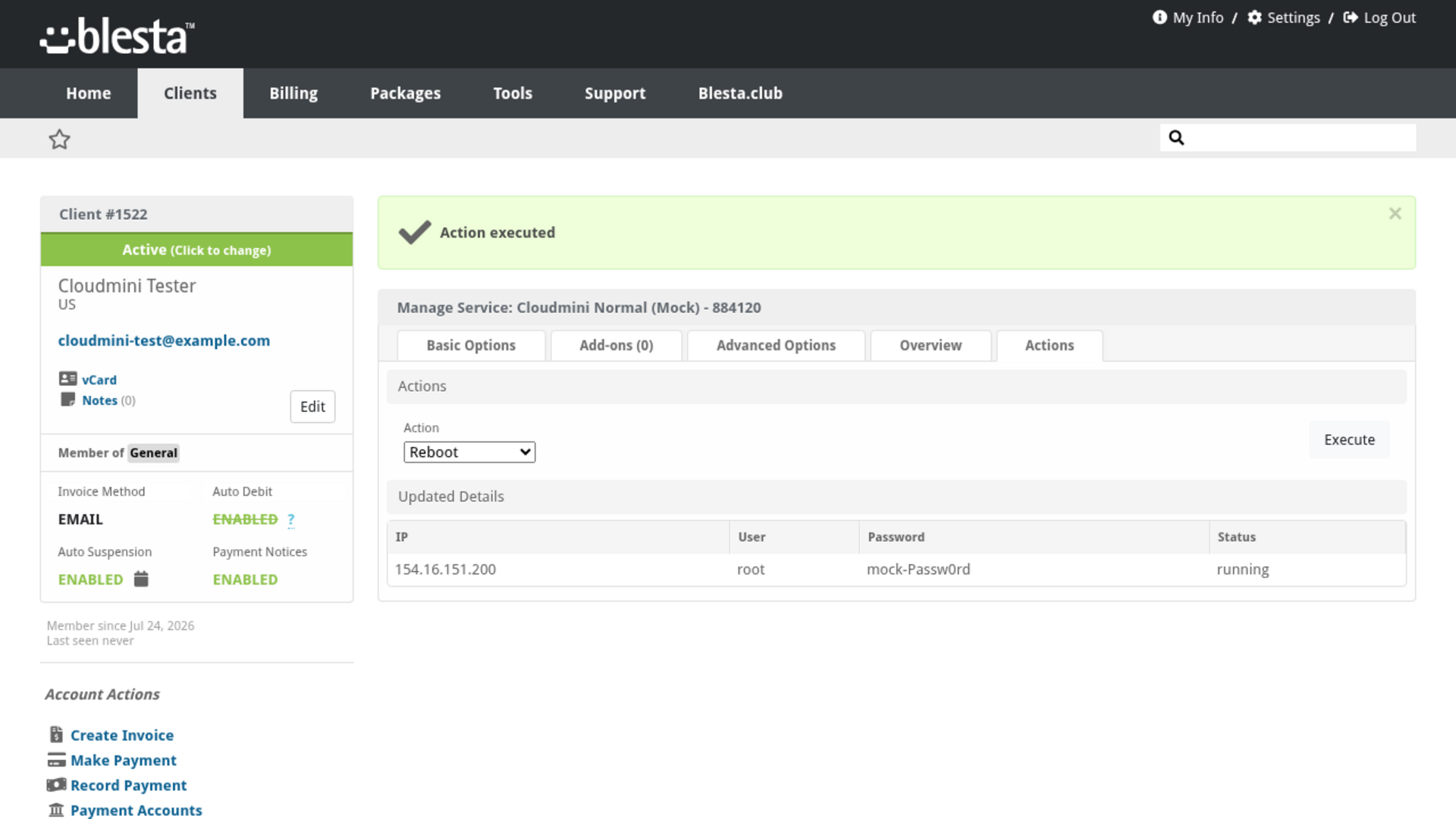
Task: Switch to the Basic Options tab
Action: click(471, 345)
